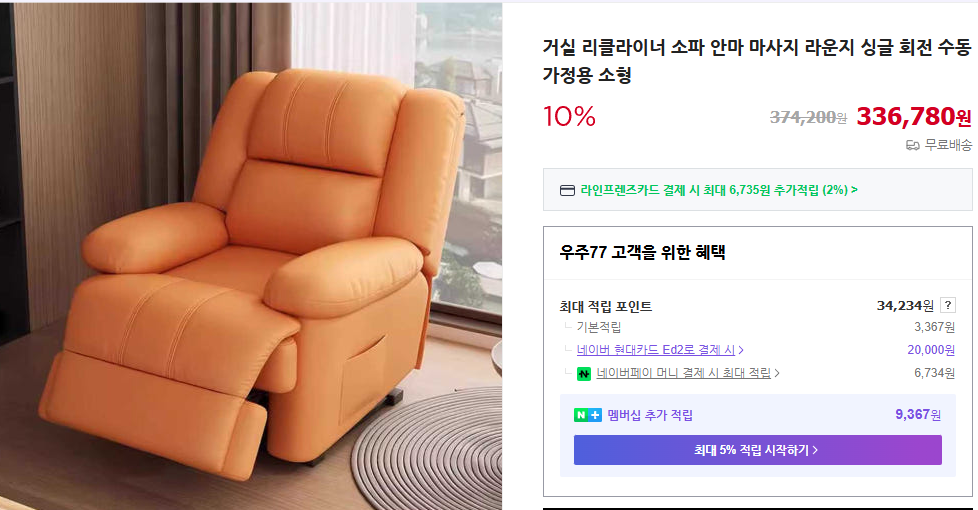Expand the arrow after 네이버 현대카드 Ed2 link
The width and height of the screenshot is (978, 510).
point(741,350)
